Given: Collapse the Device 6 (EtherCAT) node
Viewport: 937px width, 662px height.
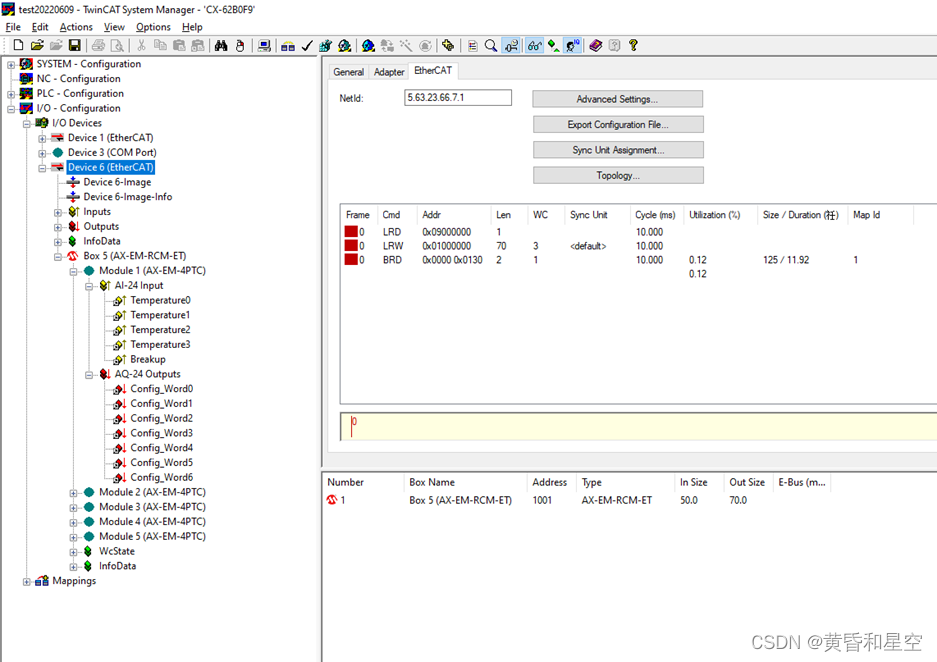Looking at the screenshot, I should (42, 168).
